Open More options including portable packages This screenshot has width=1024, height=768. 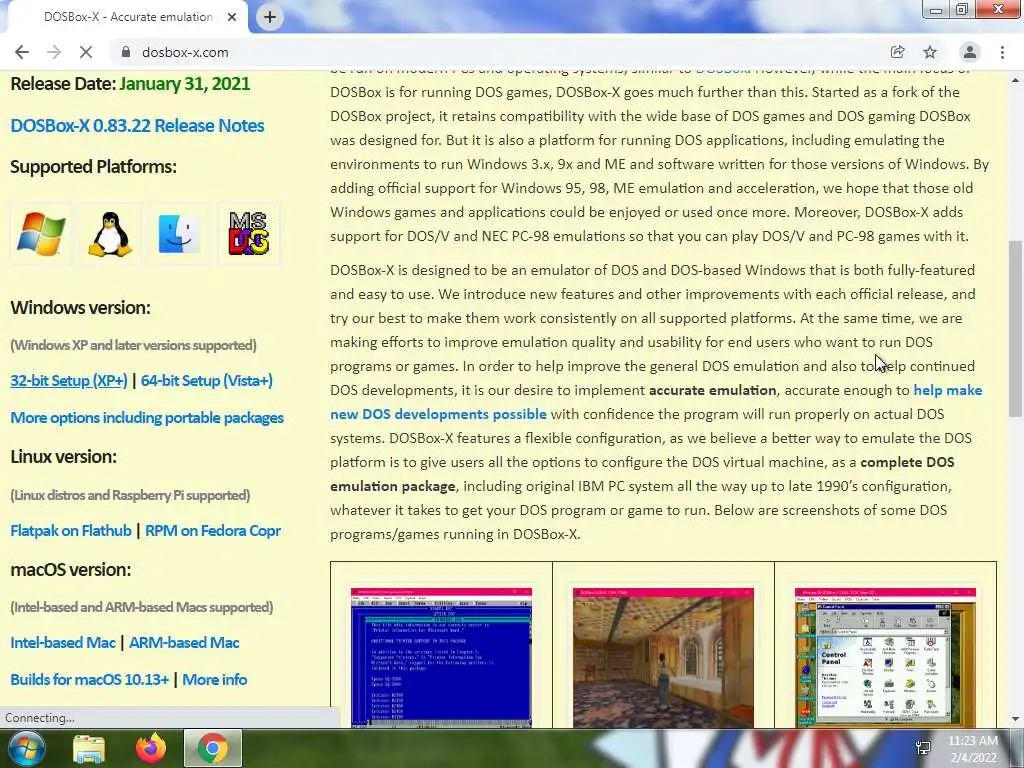pos(147,417)
